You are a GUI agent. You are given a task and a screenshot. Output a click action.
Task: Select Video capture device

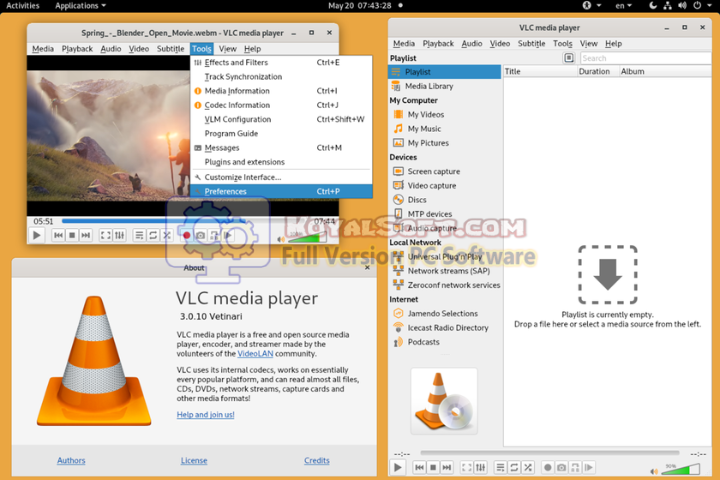click(444, 186)
